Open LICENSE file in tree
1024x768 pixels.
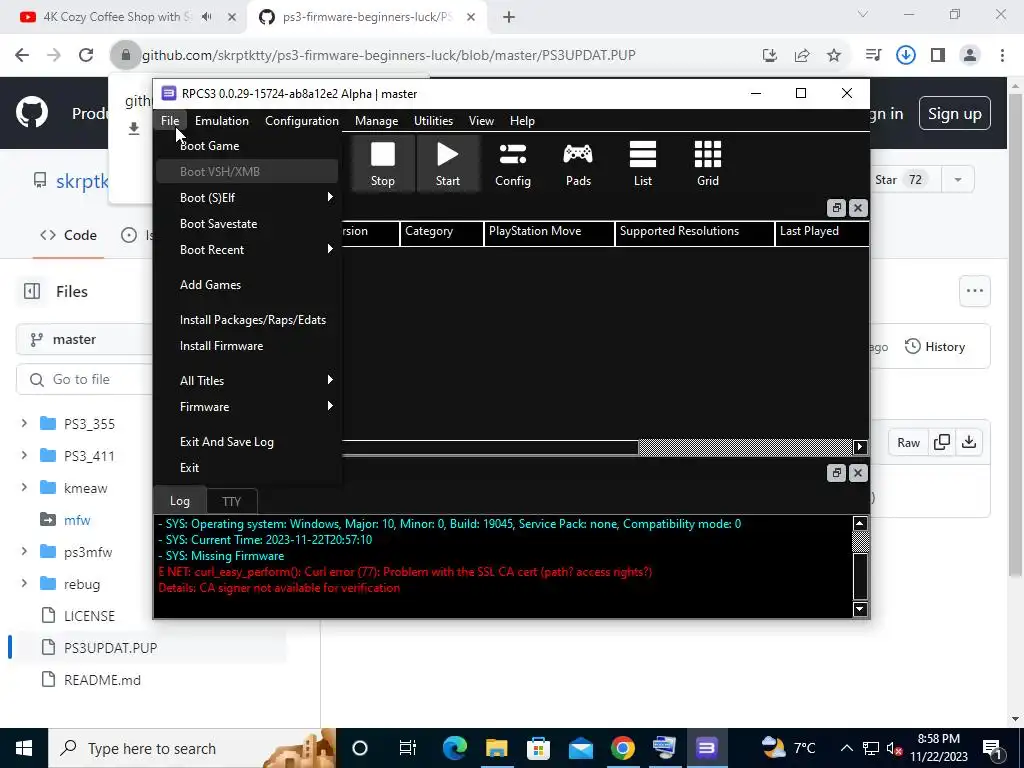(89, 616)
